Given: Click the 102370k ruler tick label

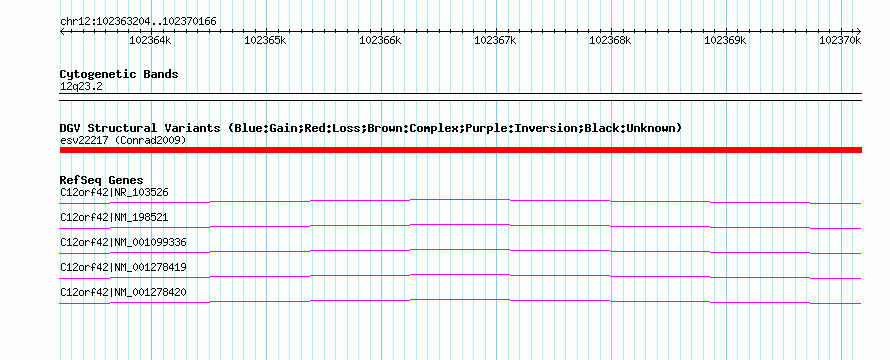Looking at the screenshot, I should click(840, 40).
